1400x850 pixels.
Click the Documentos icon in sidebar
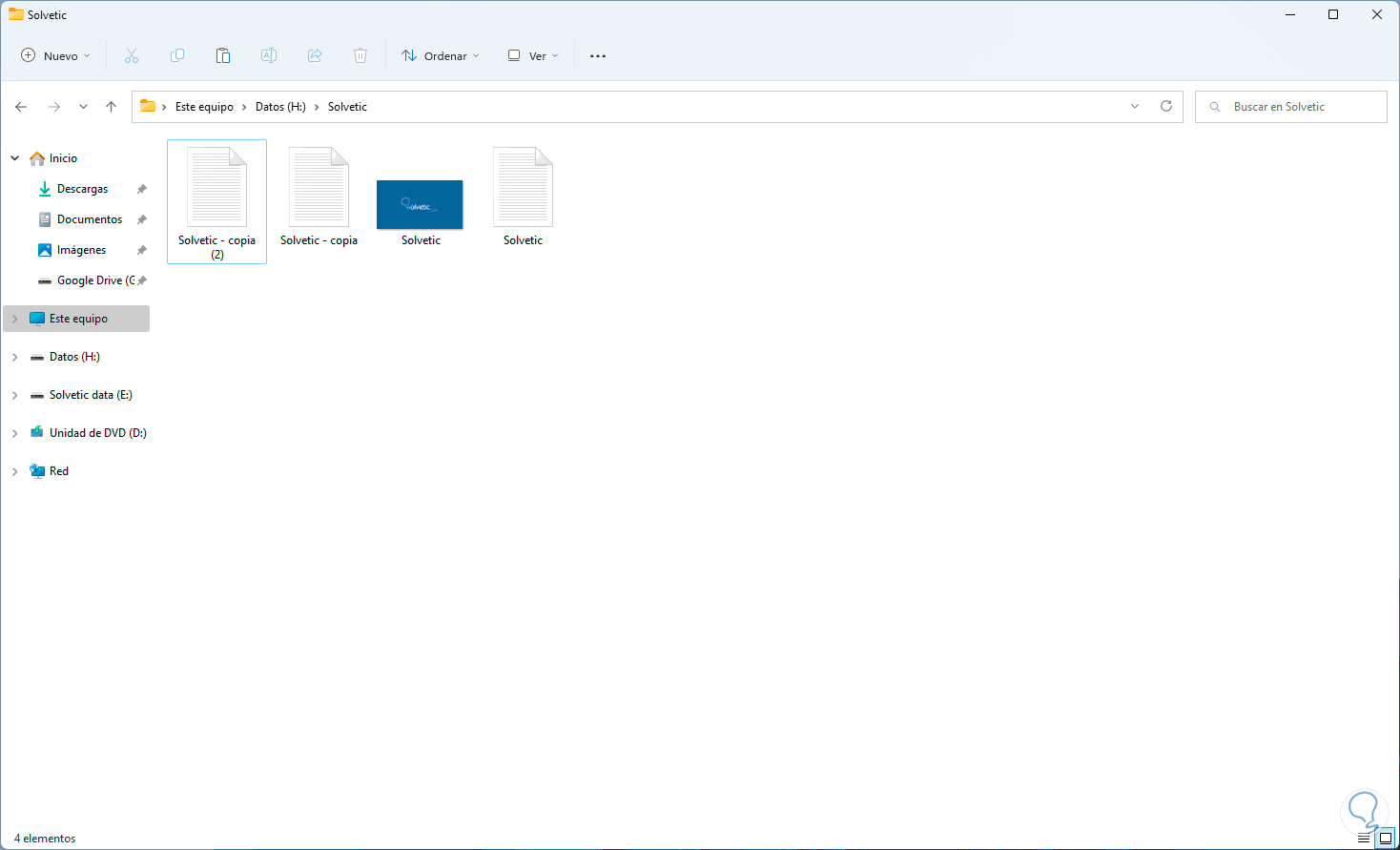pyautogui.click(x=45, y=219)
